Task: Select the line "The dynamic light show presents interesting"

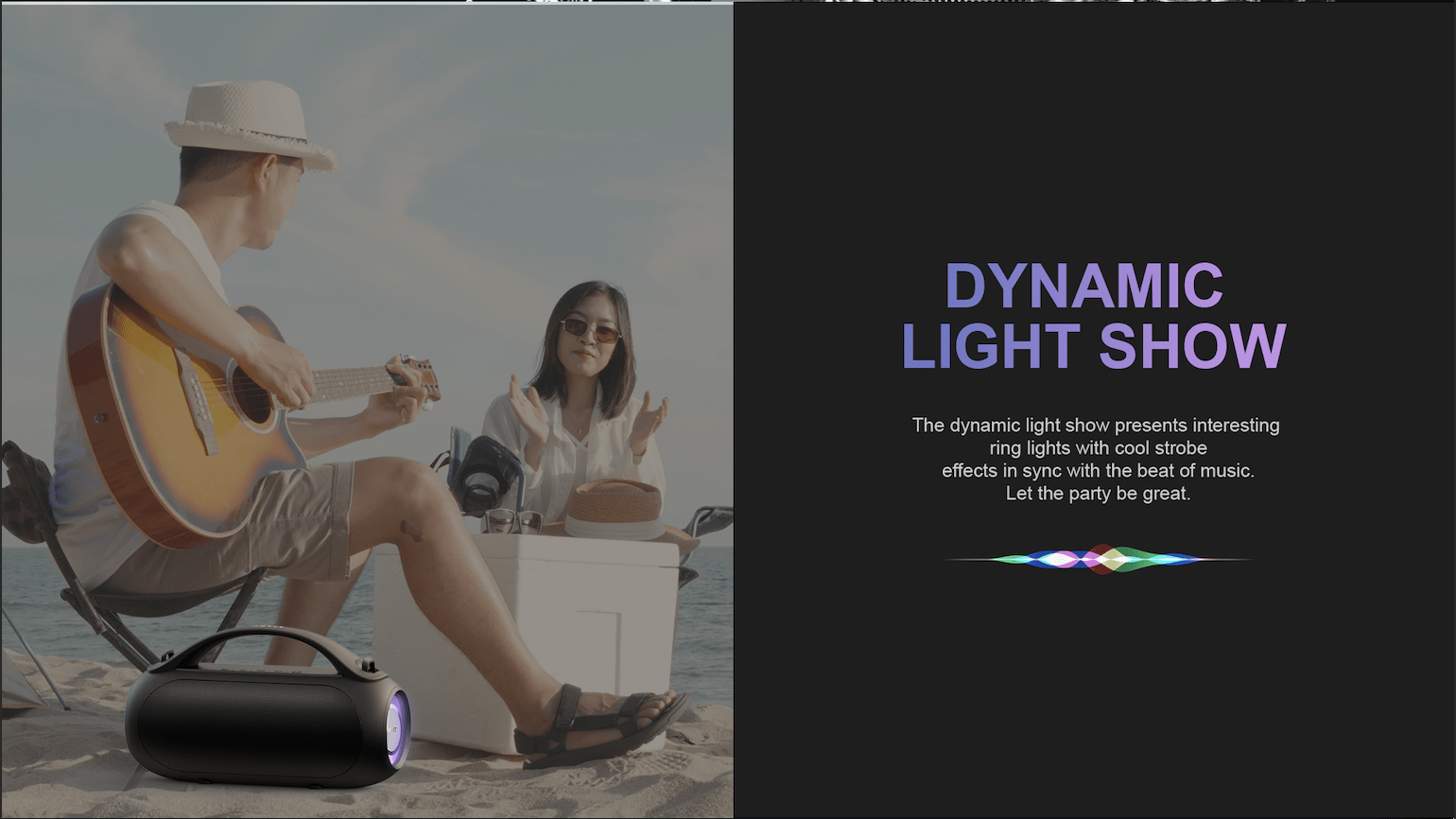Action: click(1096, 426)
